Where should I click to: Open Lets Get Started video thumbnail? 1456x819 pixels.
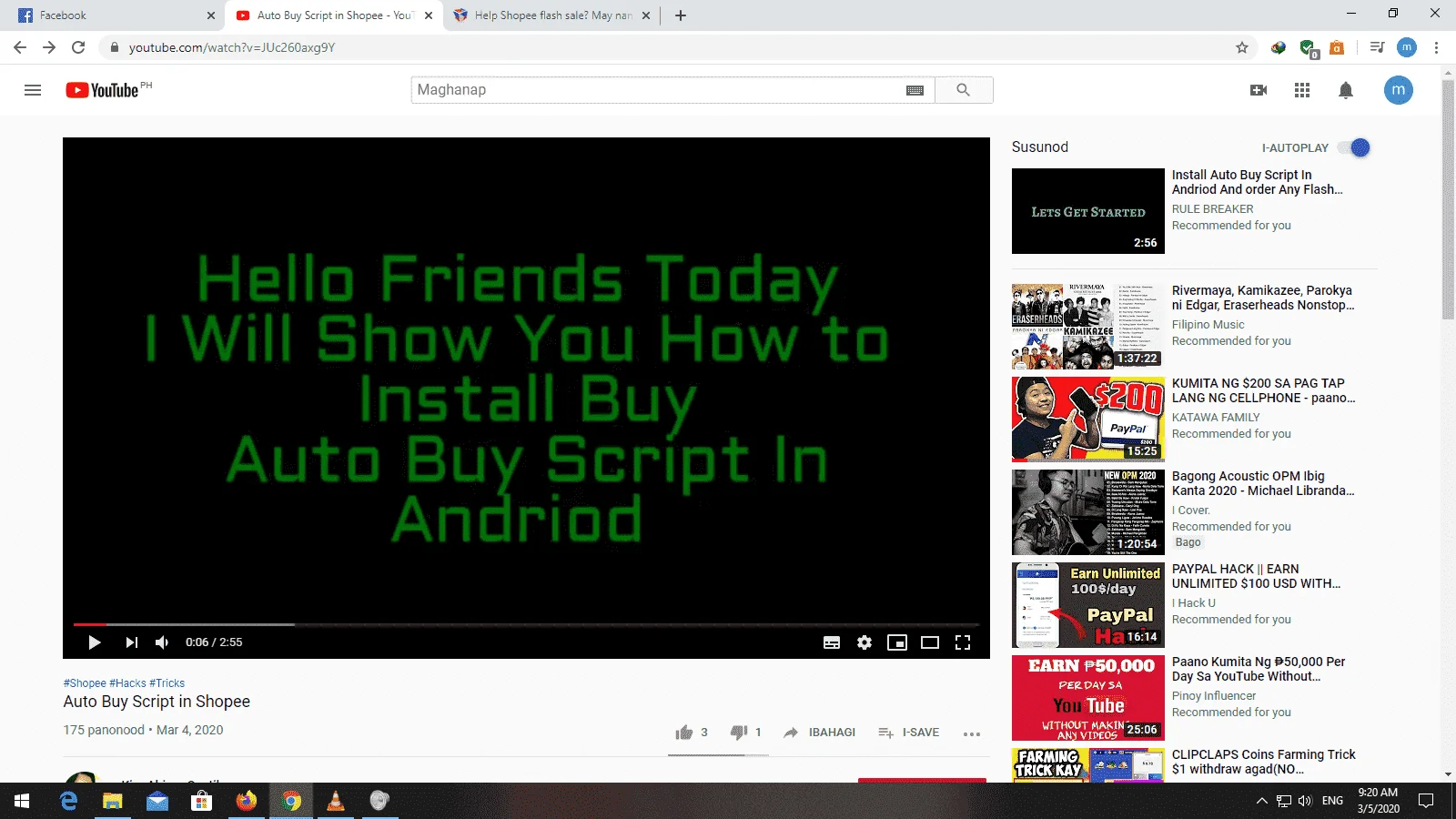[x=1088, y=211]
